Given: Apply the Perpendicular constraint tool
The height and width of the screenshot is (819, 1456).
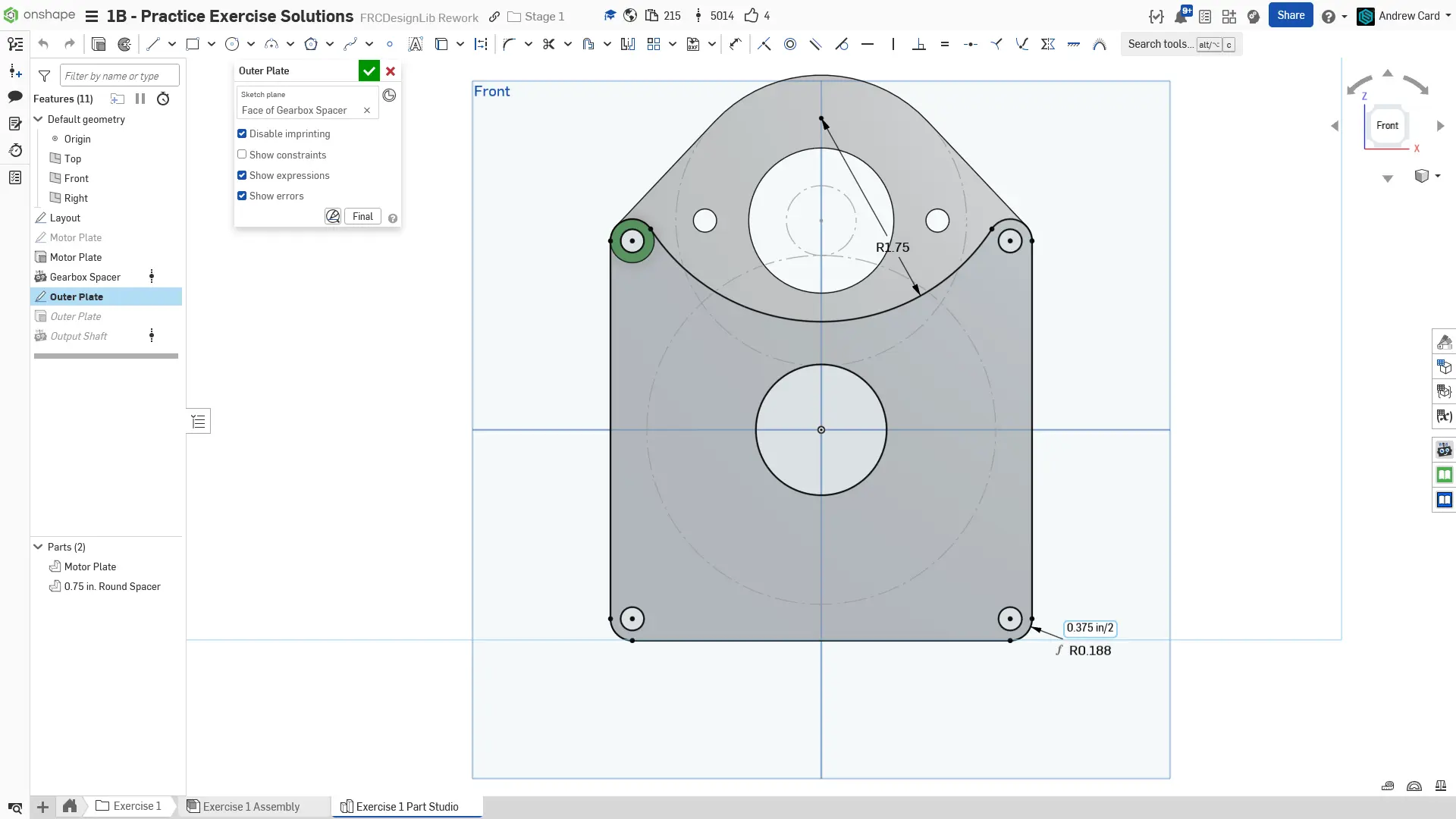Looking at the screenshot, I should coord(918,44).
